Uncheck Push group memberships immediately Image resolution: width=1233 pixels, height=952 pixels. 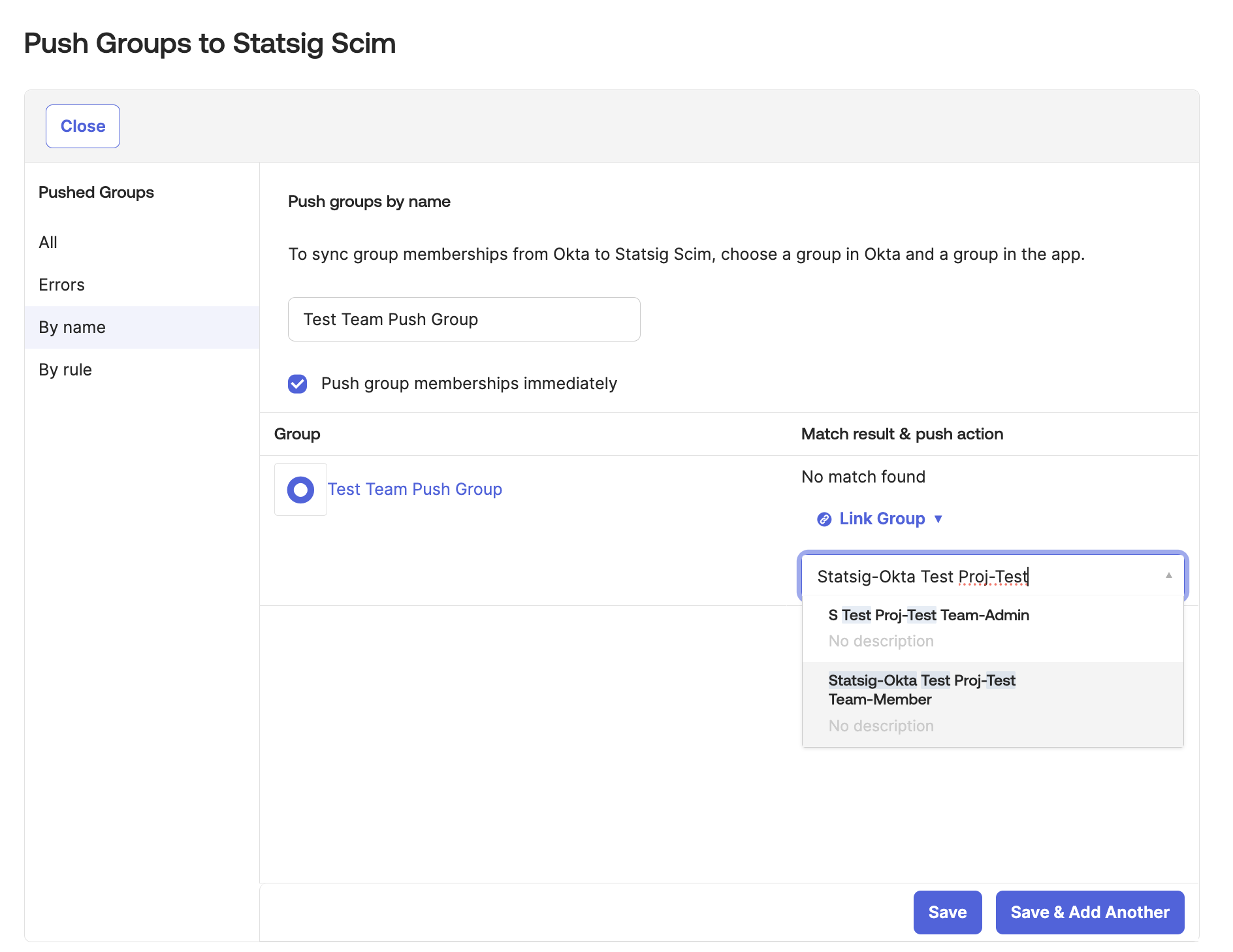[298, 384]
